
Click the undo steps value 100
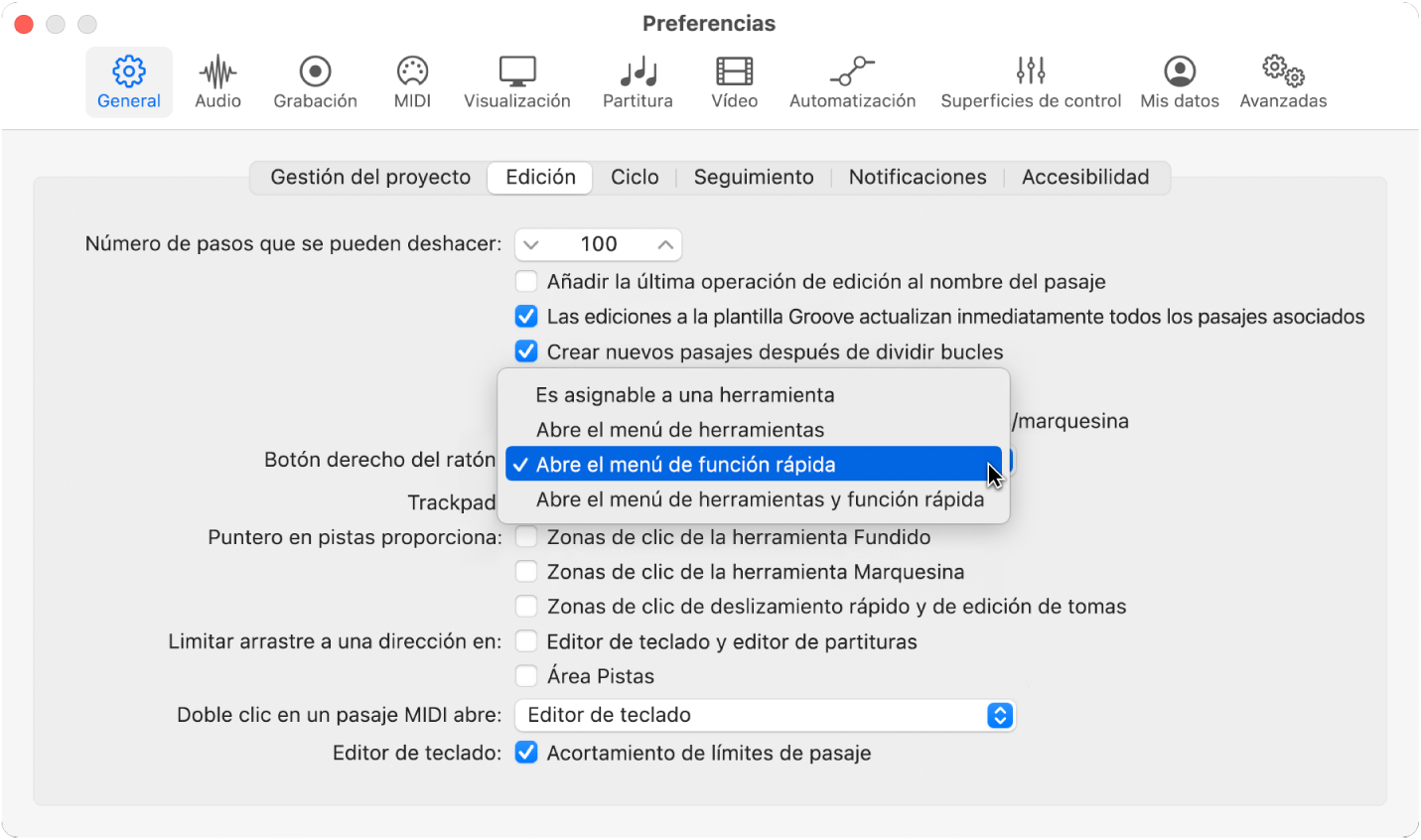[x=599, y=244]
